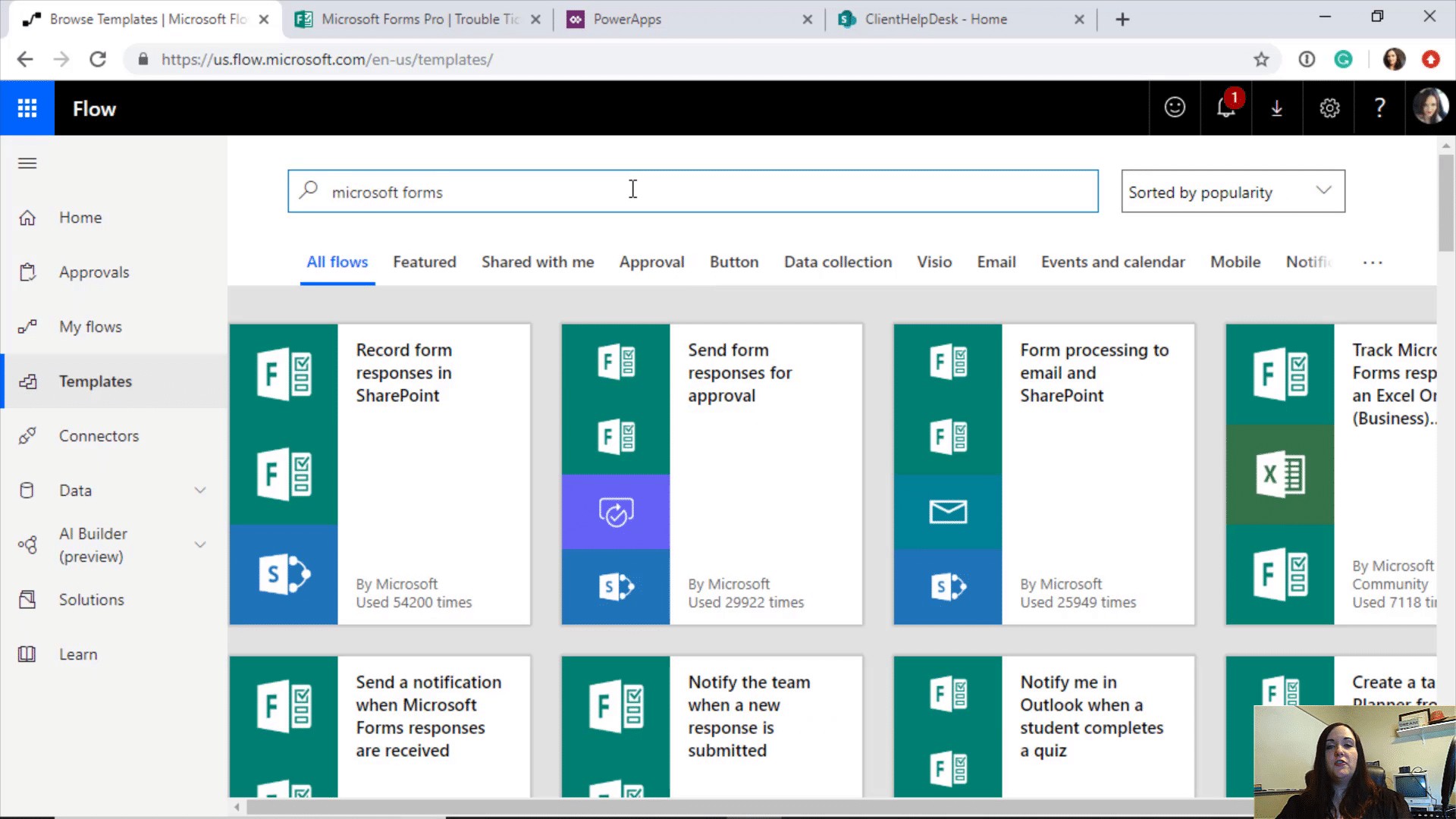1456x819 pixels.
Task: Expand the Data section chevron
Action: click(200, 491)
